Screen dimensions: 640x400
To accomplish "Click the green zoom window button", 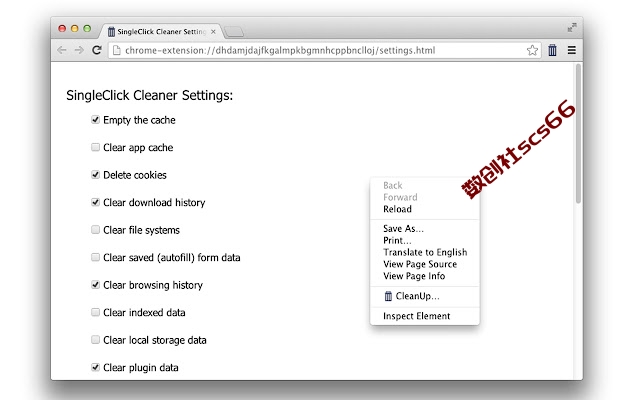I will [87, 29].
